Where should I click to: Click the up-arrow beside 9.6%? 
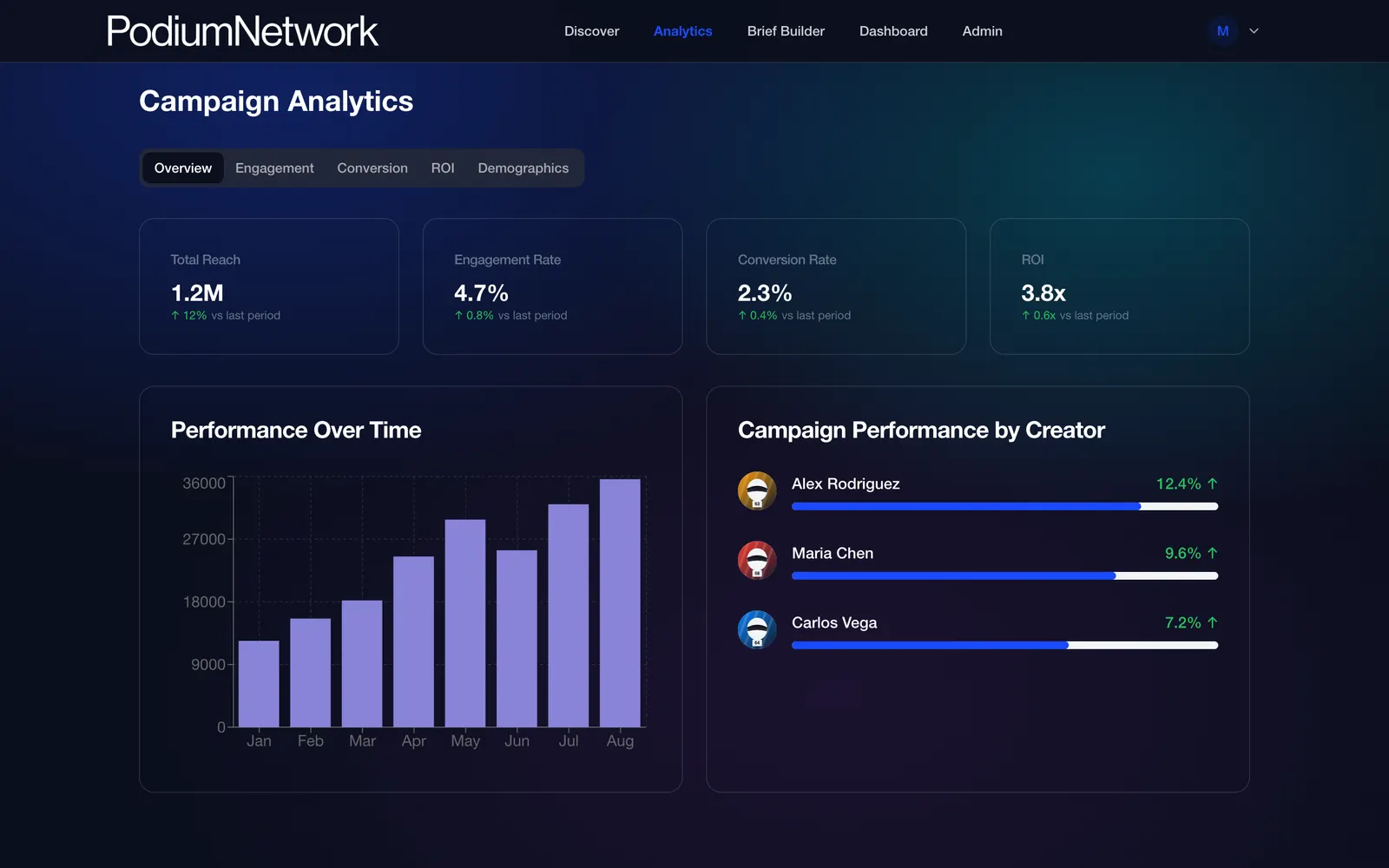click(1212, 553)
